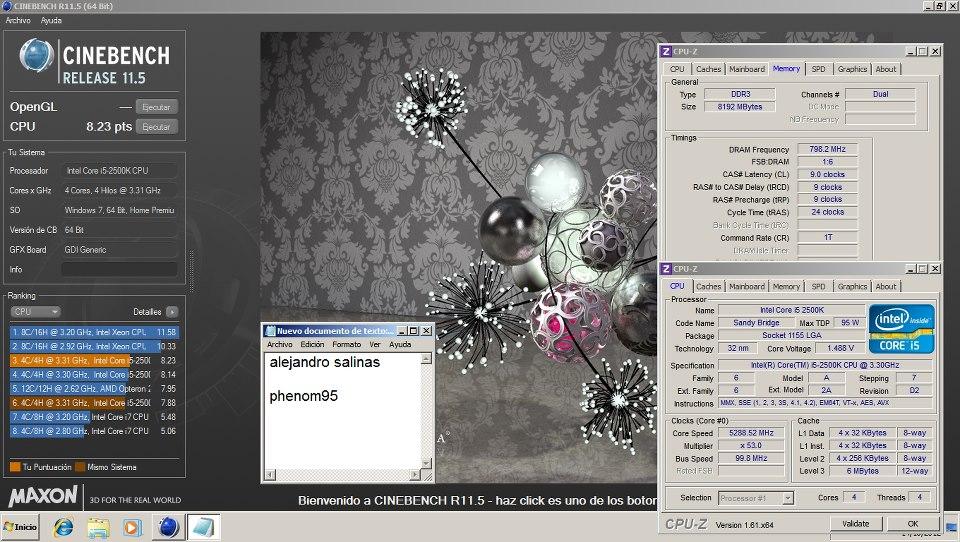Click the Notepad vertical scrollbar up arrow
The height and width of the screenshot is (542, 960).
426,359
